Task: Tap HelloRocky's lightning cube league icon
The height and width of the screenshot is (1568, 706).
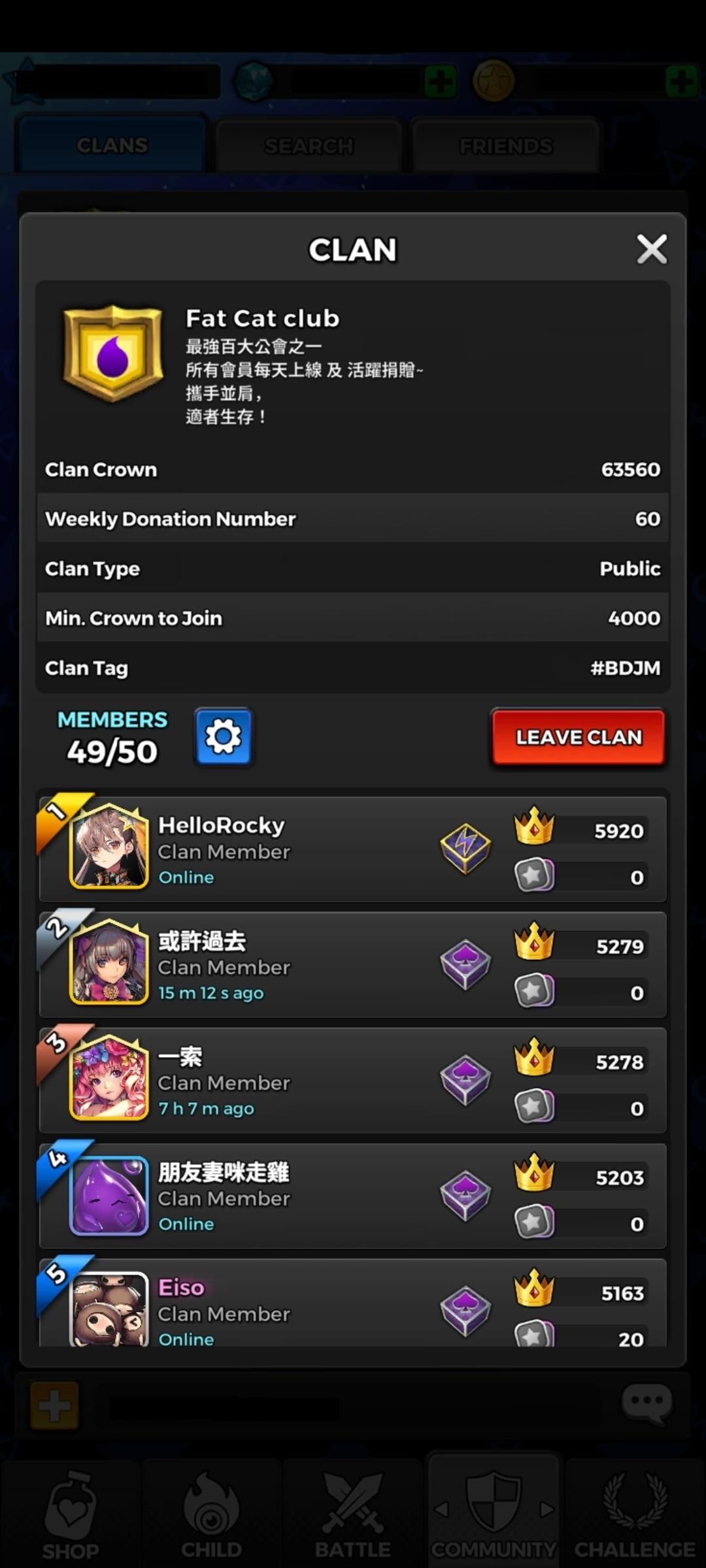Action: tap(465, 849)
